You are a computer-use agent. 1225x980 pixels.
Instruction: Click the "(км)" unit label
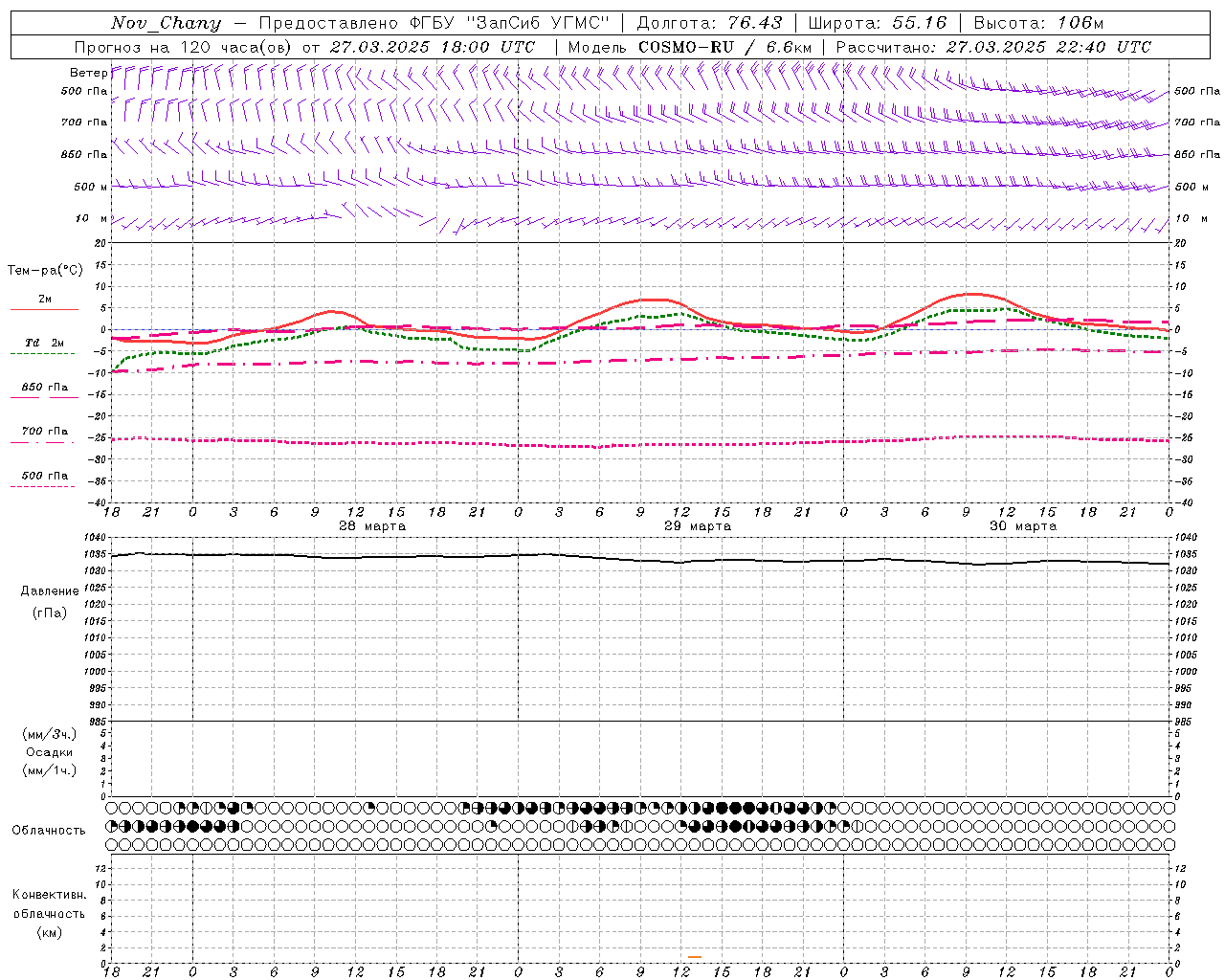pyautogui.click(x=50, y=932)
